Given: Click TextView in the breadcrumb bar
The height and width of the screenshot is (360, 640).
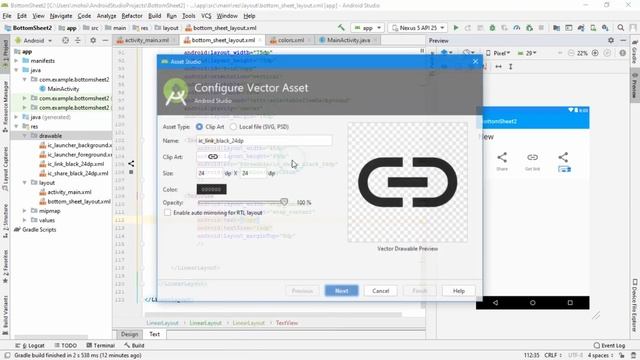Looking at the screenshot, I should [x=287, y=323].
